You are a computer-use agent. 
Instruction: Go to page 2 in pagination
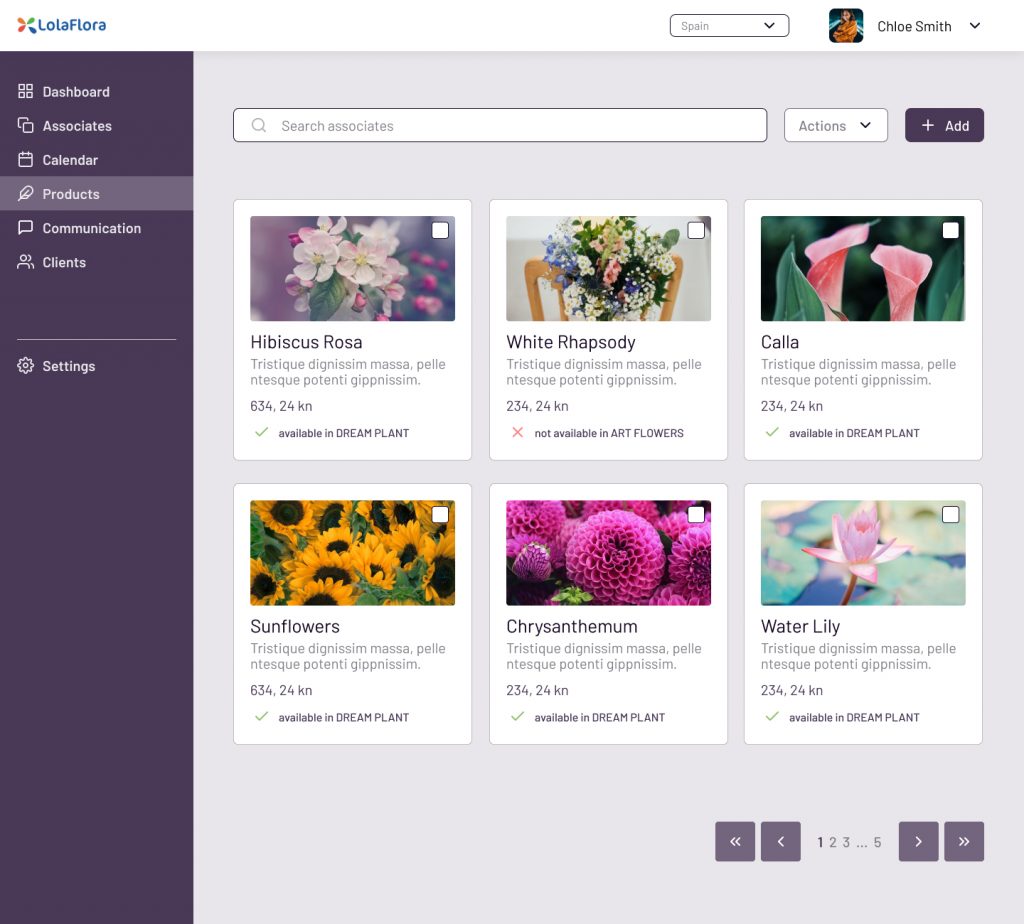833,843
